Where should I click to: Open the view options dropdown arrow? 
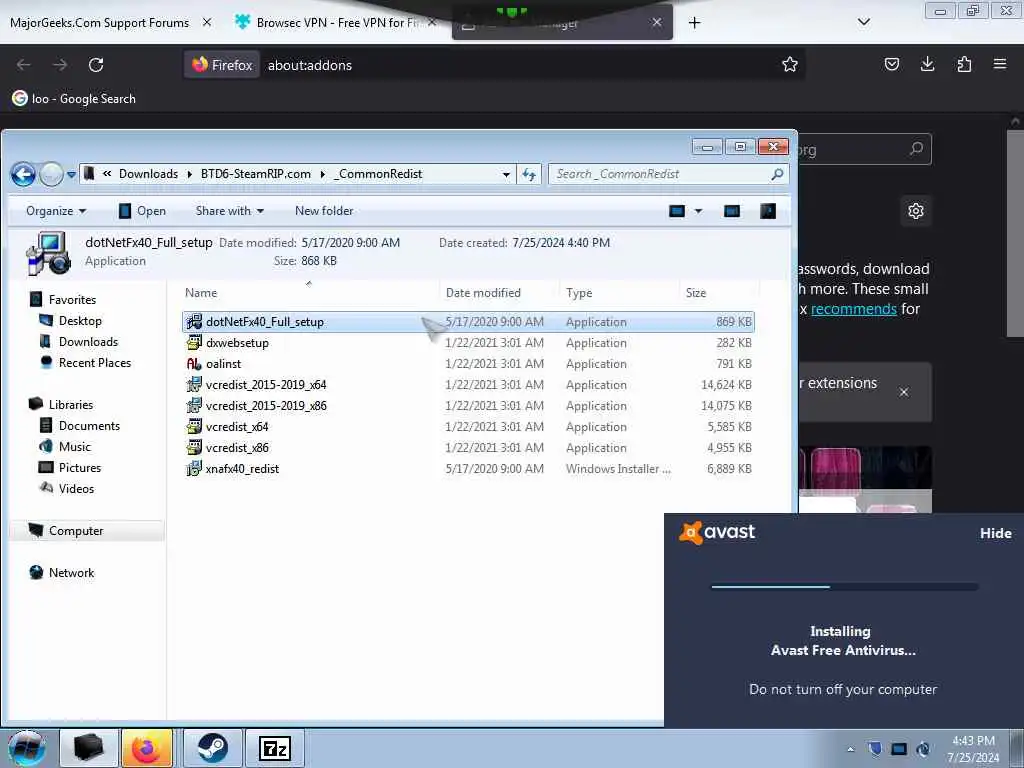[698, 211]
